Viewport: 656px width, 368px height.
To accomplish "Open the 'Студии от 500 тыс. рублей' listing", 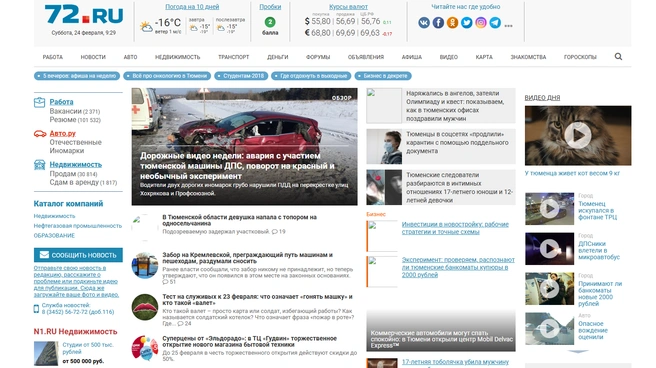I will (x=88, y=348).
